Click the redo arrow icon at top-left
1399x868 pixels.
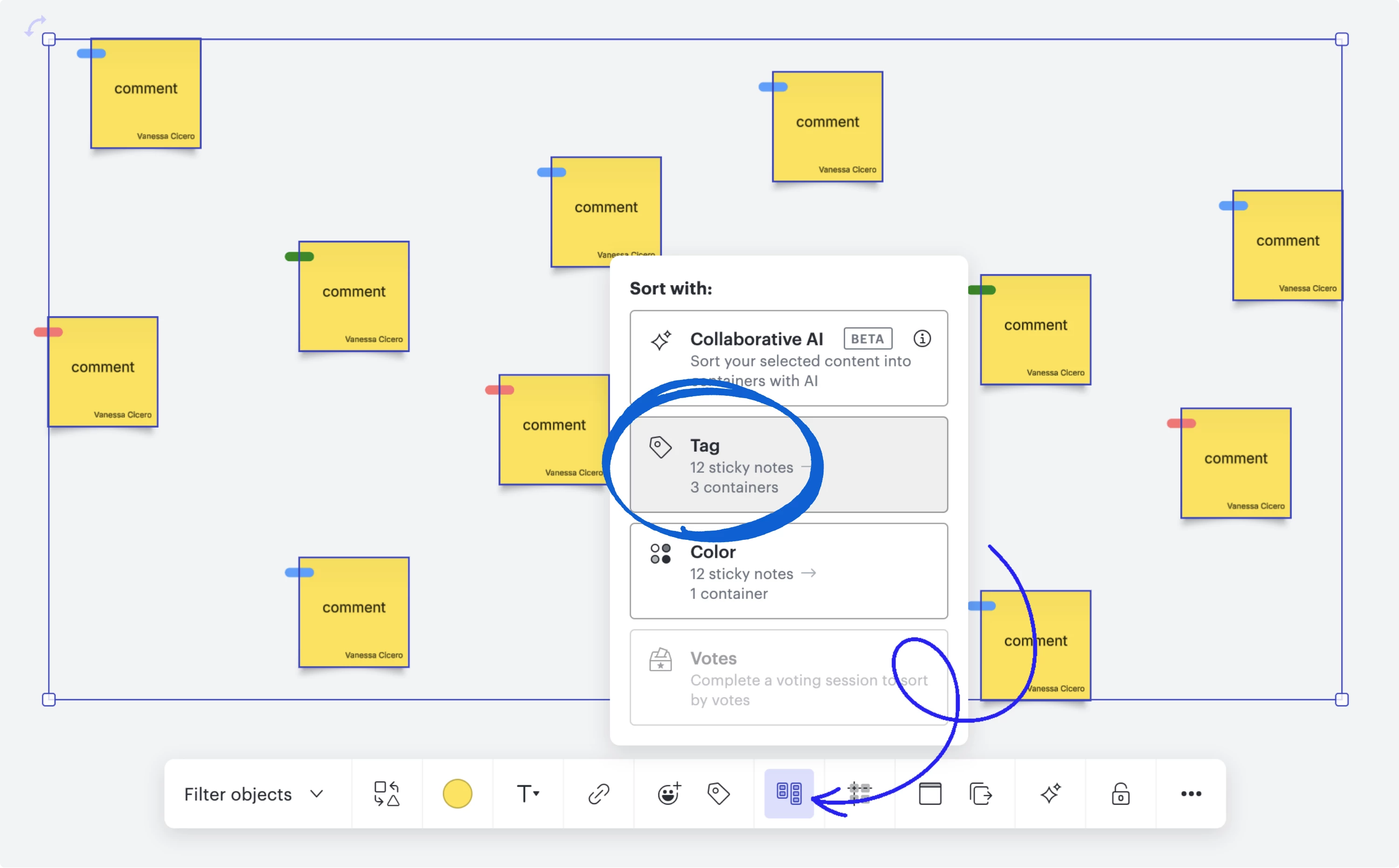click(x=35, y=27)
